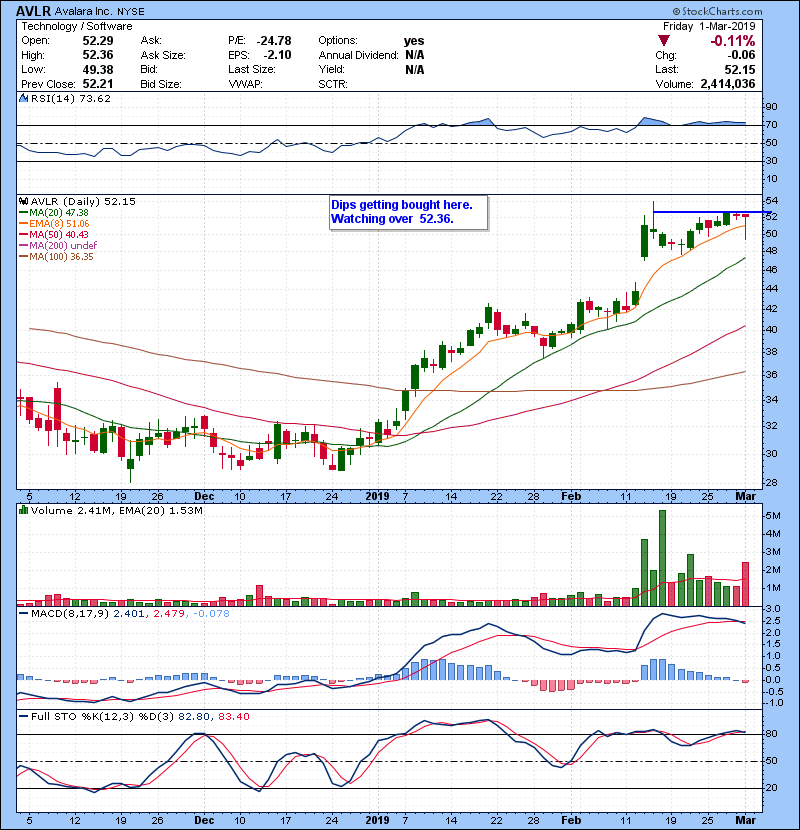Click the SCTR: label
The image size is (800, 830).
point(333,84)
